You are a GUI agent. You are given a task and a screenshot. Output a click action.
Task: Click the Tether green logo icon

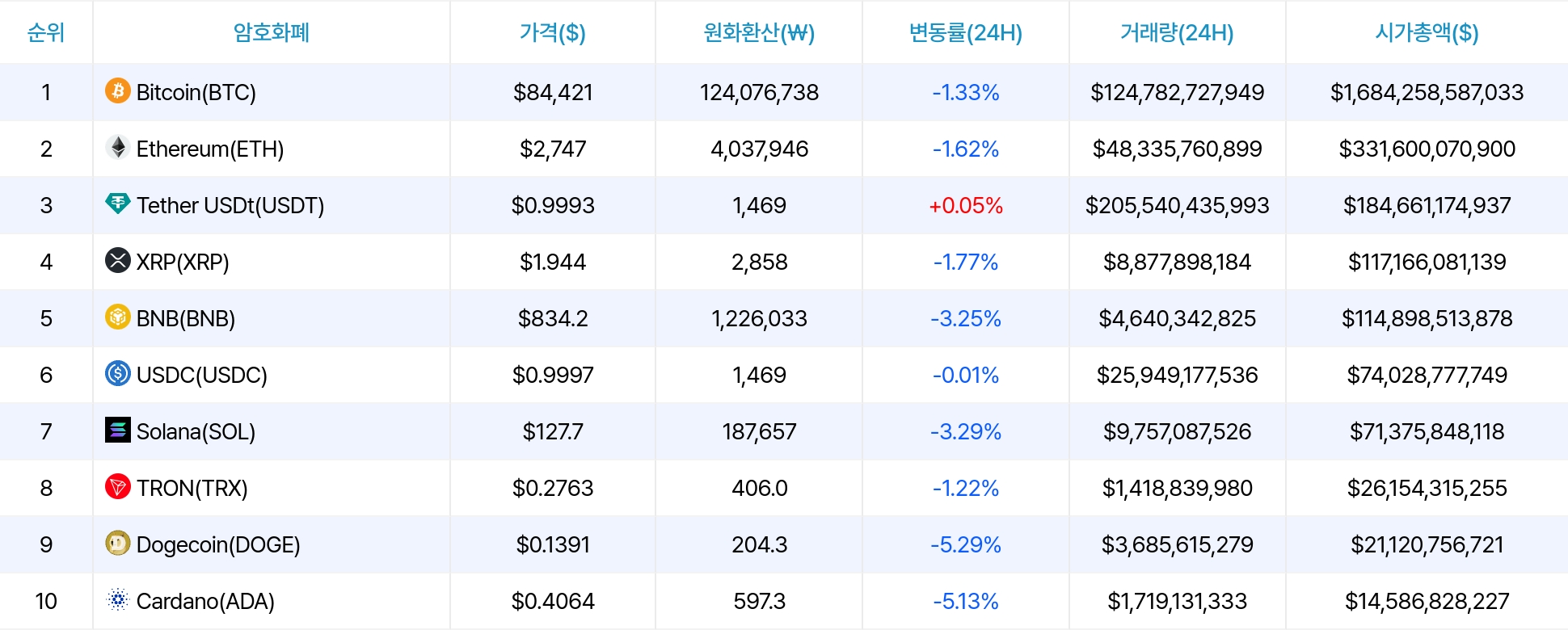(118, 204)
